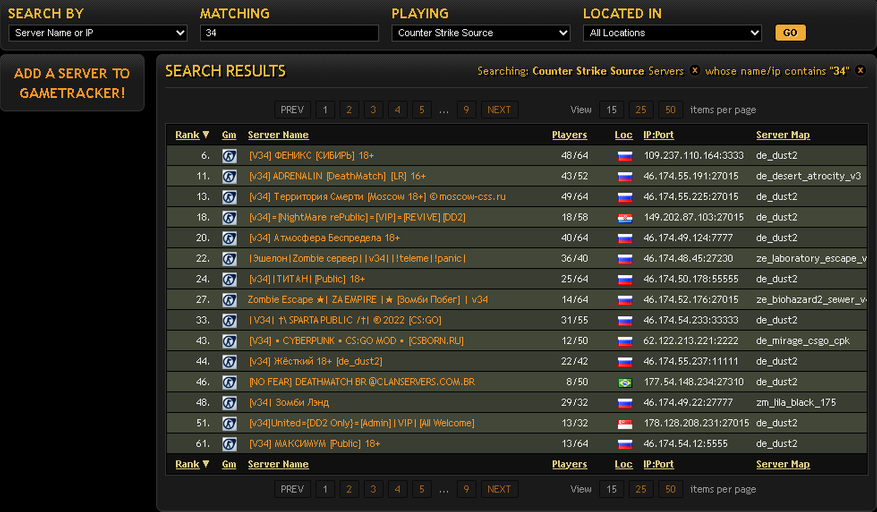Click game icon in rank 18 row
This screenshot has height=512, width=877.
click(x=229, y=218)
